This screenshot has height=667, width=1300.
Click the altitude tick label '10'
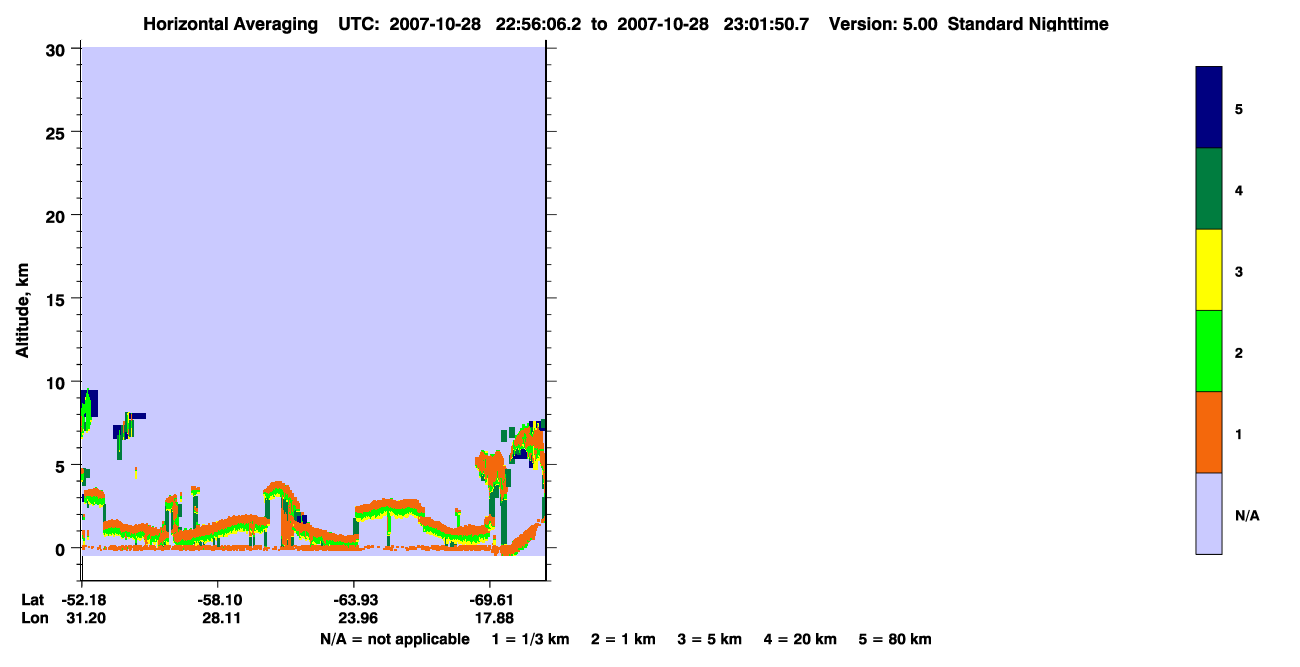(58, 382)
